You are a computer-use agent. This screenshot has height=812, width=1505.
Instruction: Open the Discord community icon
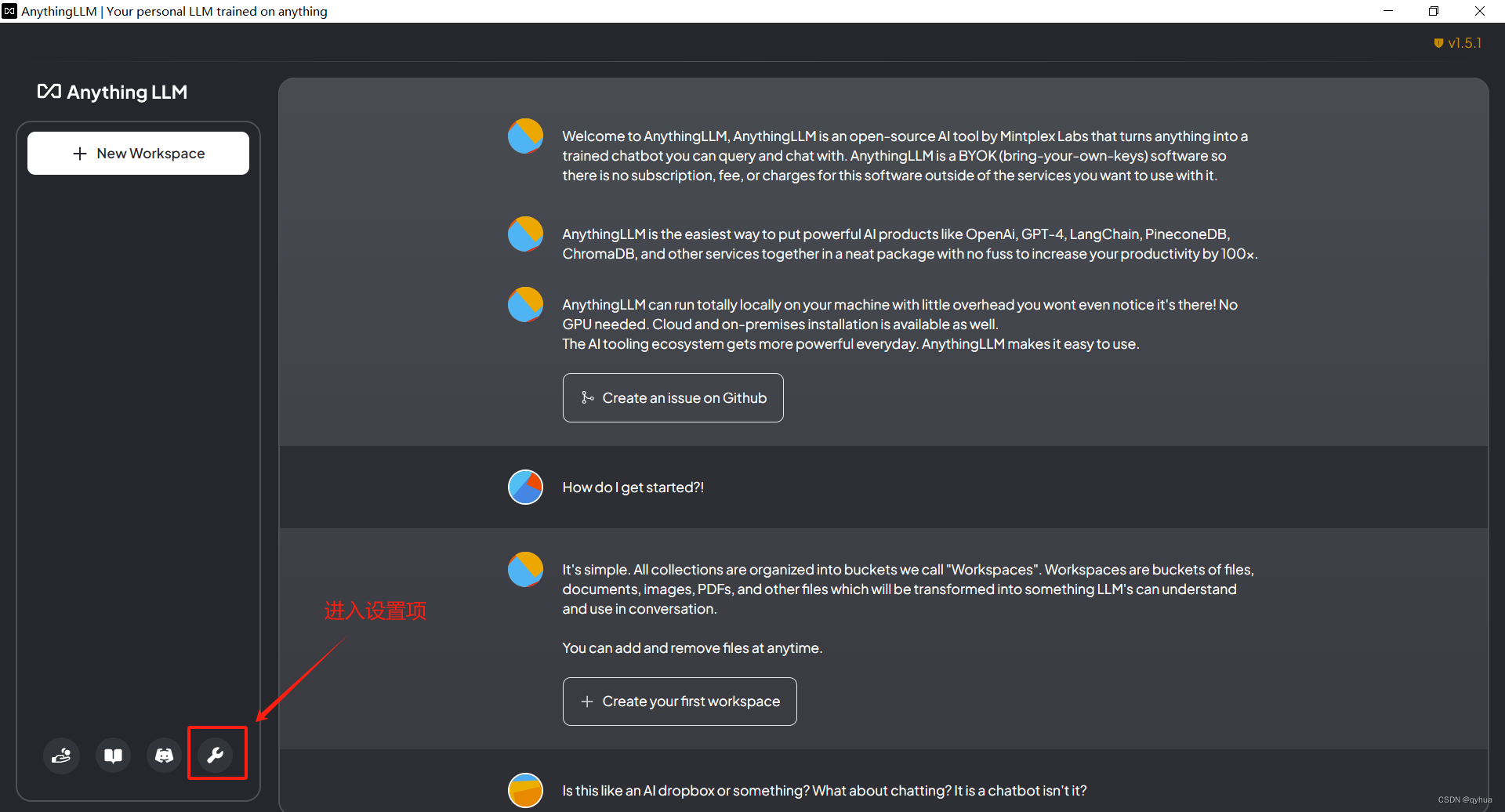click(x=164, y=755)
